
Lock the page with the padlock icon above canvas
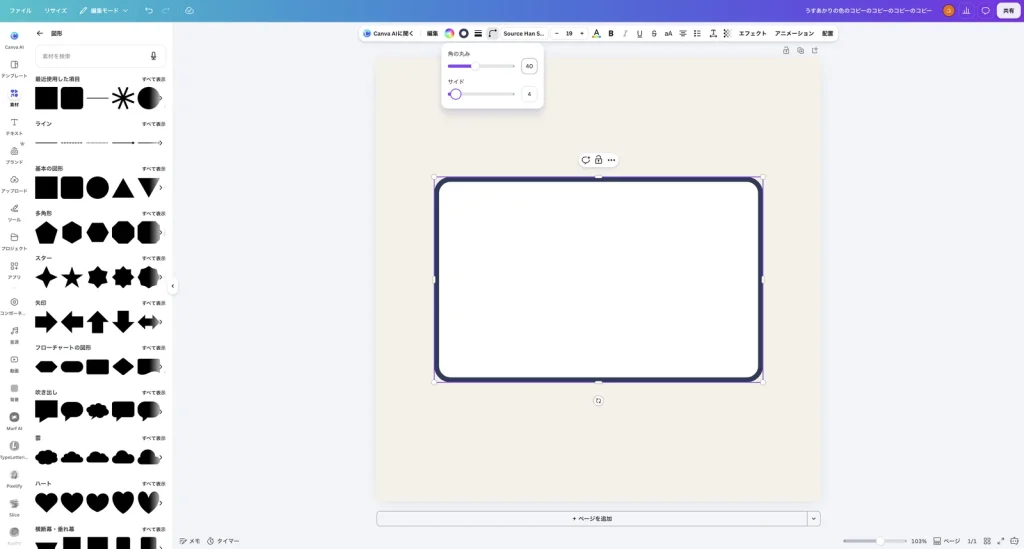pyautogui.click(x=786, y=50)
